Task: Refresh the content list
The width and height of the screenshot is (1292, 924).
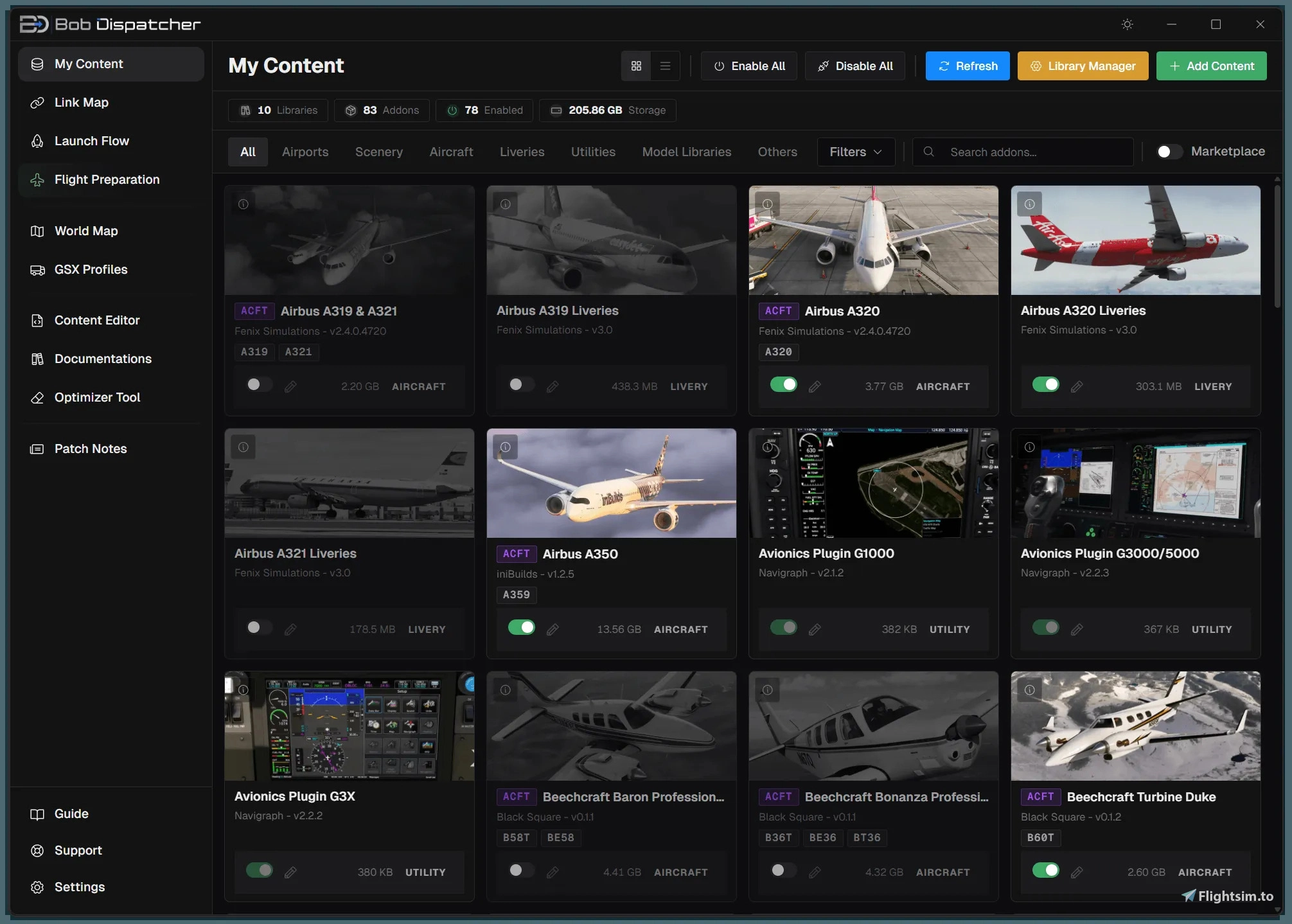Action: (x=968, y=66)
